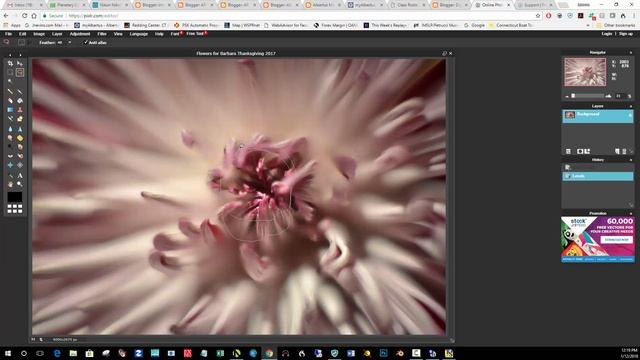Open Layer styles in Layers panel
This screenshot has width=640, height=360.
pos(587,151)
